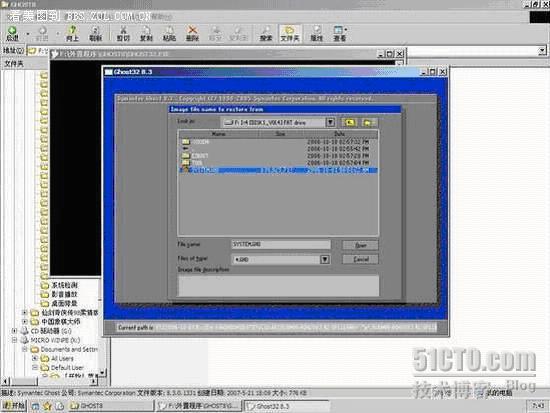
Task: Open the 'Files of type' dropdown
Action: [x=325, y=259]
